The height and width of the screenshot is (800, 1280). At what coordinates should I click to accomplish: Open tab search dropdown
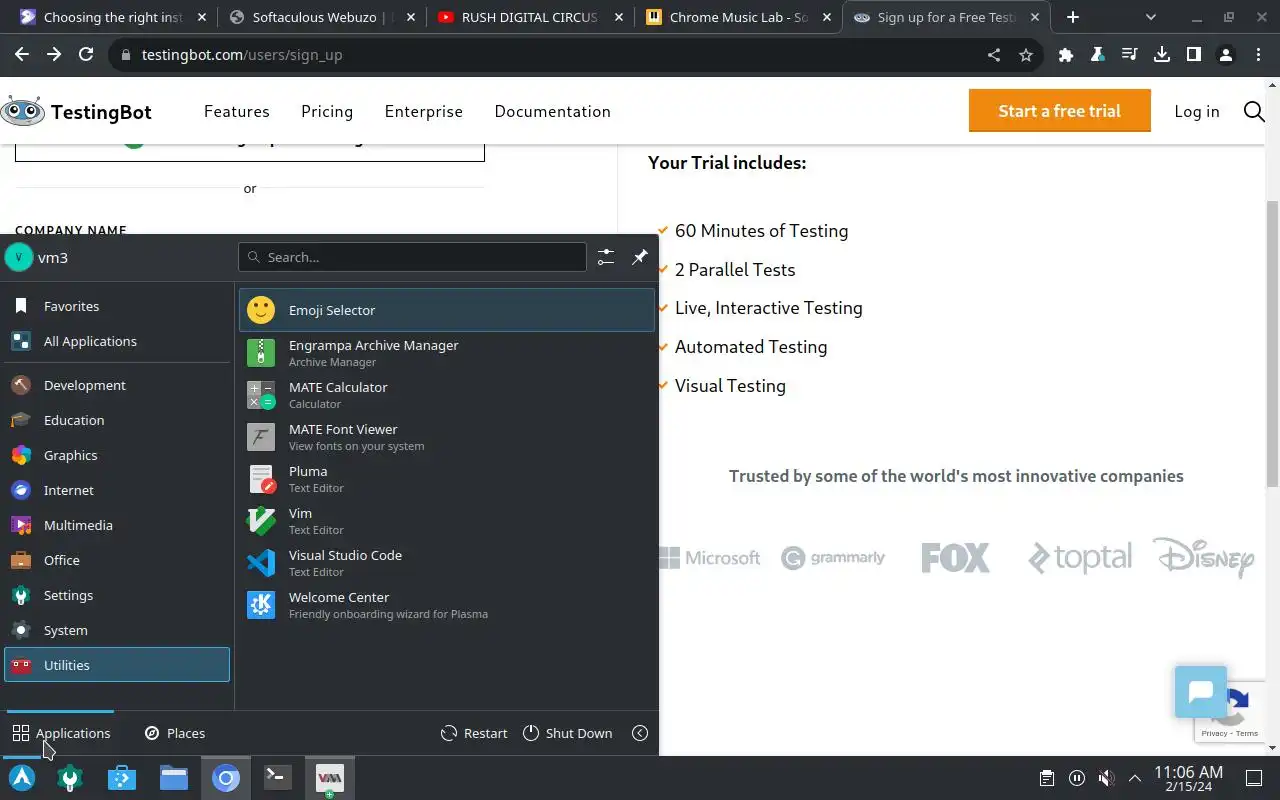click(x=1151, y=17)
